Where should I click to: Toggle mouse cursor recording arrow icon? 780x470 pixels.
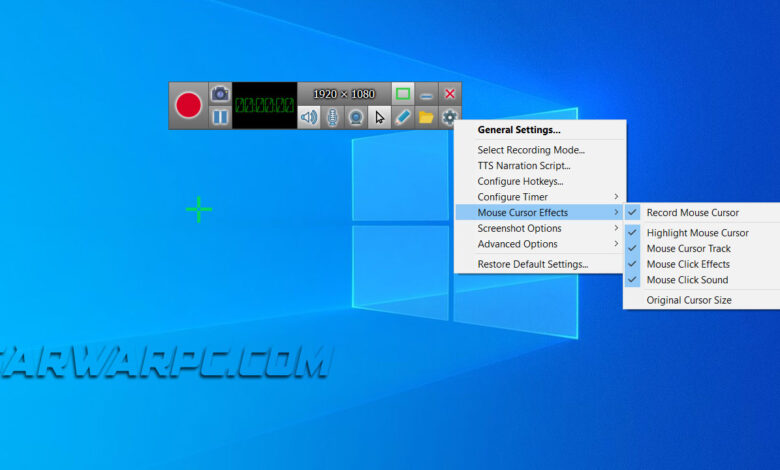(380, 117)
